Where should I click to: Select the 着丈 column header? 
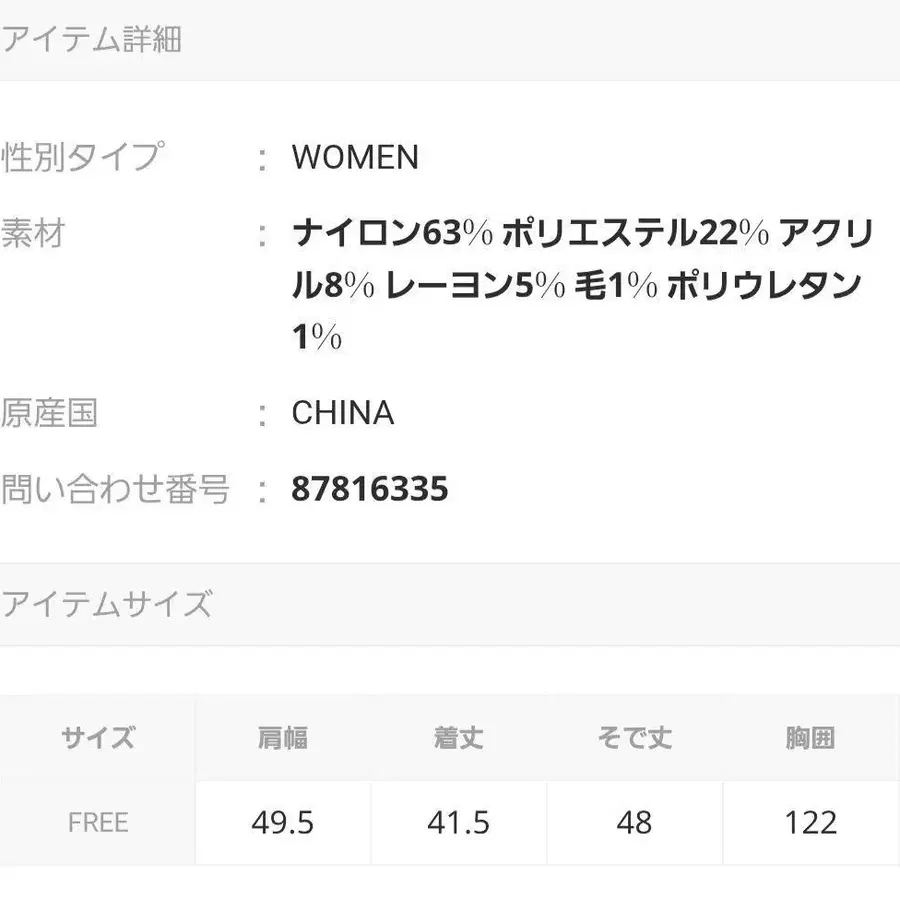coord(459,739)
